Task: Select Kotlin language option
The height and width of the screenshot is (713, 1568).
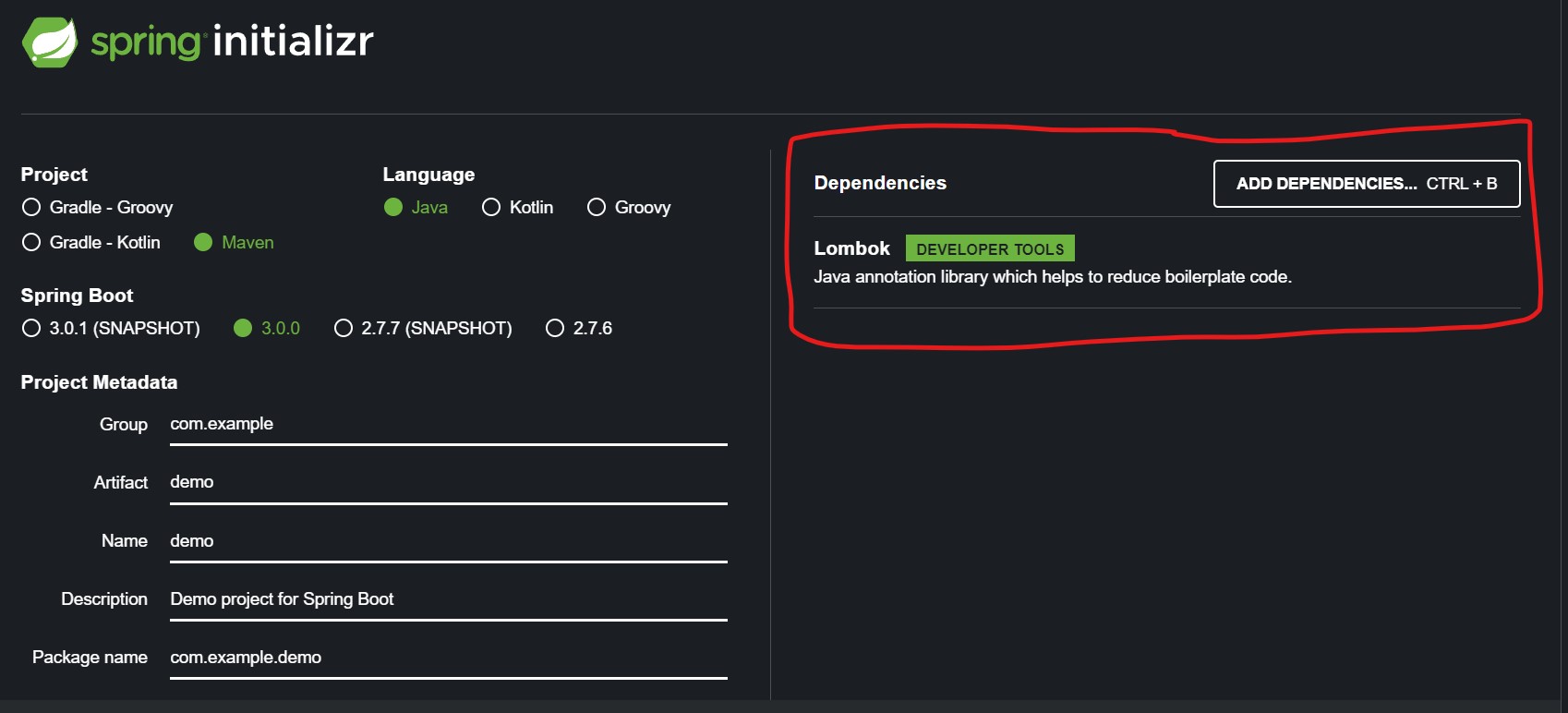Action: point(517,207)
